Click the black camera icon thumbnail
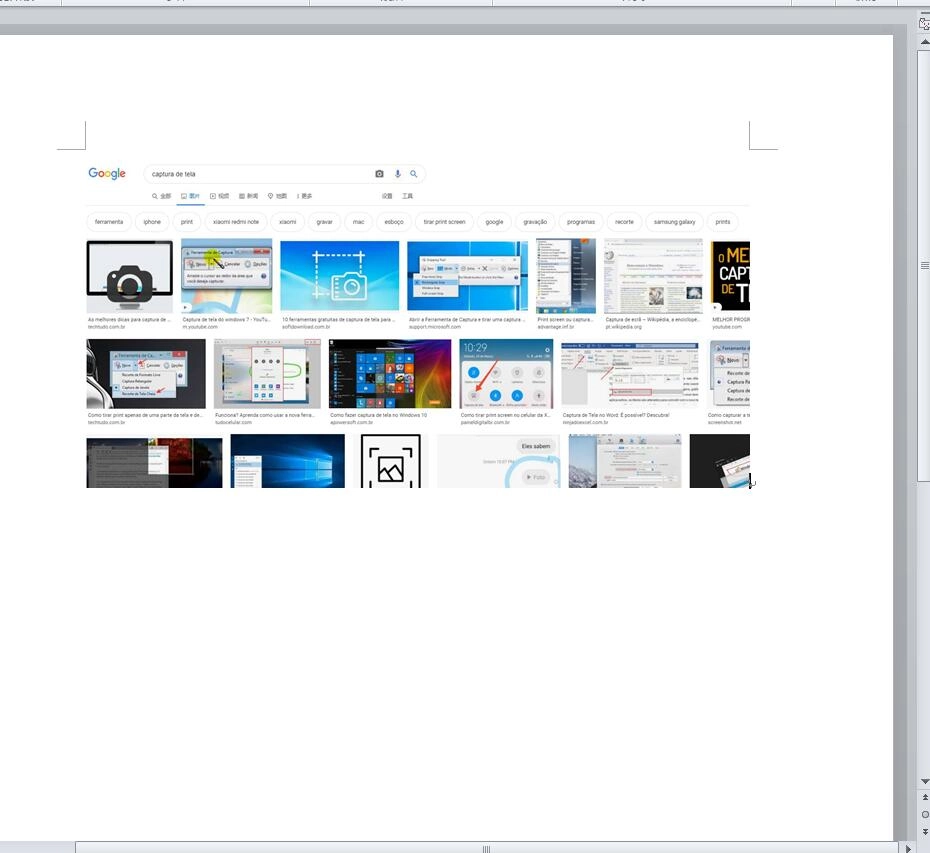 tap(129, 277)
